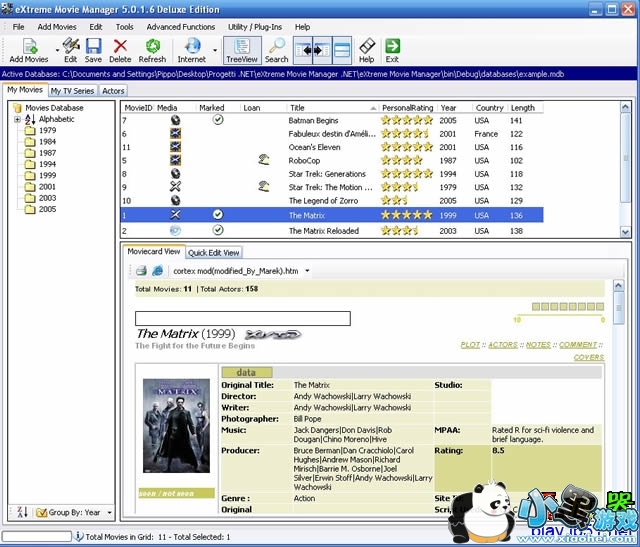Toggle the TreeView panel button

(240, 48)
